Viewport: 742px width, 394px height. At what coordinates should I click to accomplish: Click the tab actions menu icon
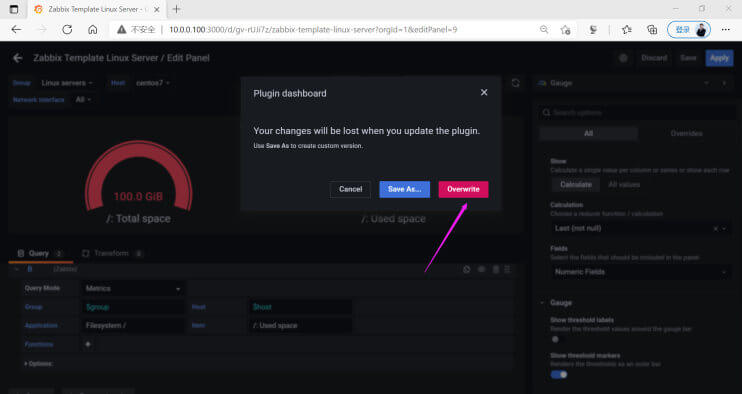[14, 9]
